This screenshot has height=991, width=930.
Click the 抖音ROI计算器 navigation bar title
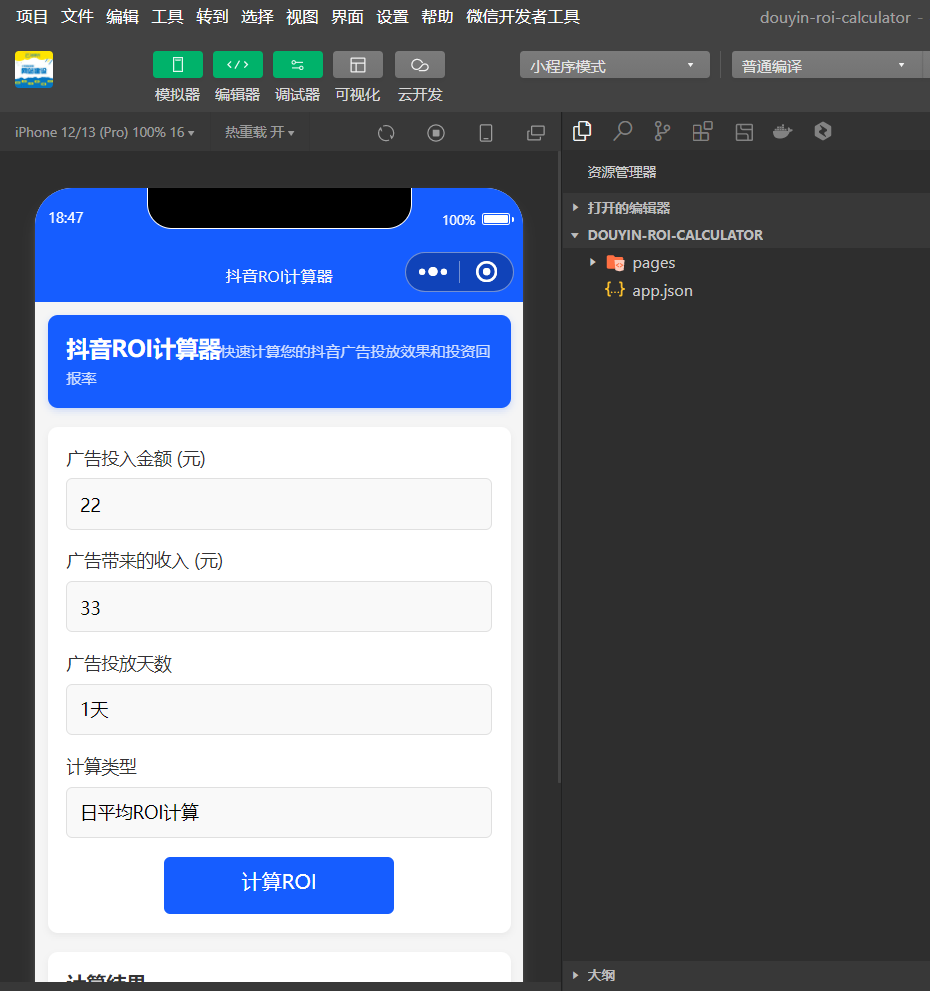click(279, 276)
